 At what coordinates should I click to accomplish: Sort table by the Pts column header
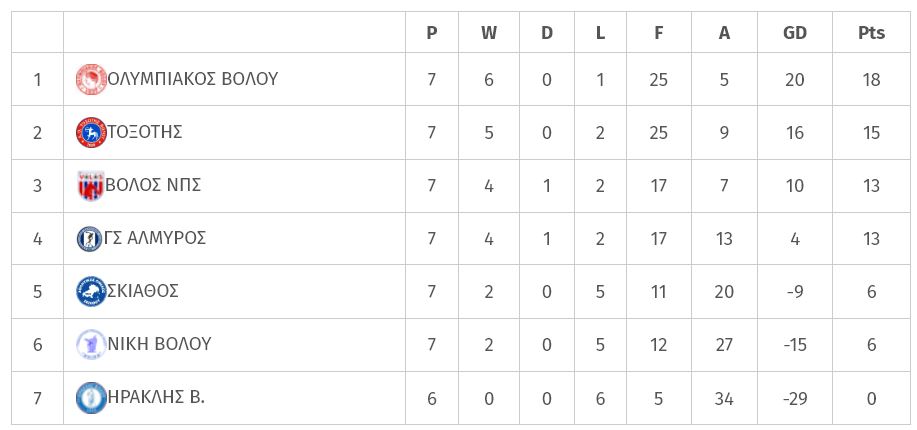pyautogui.click(x=871, y=33)
